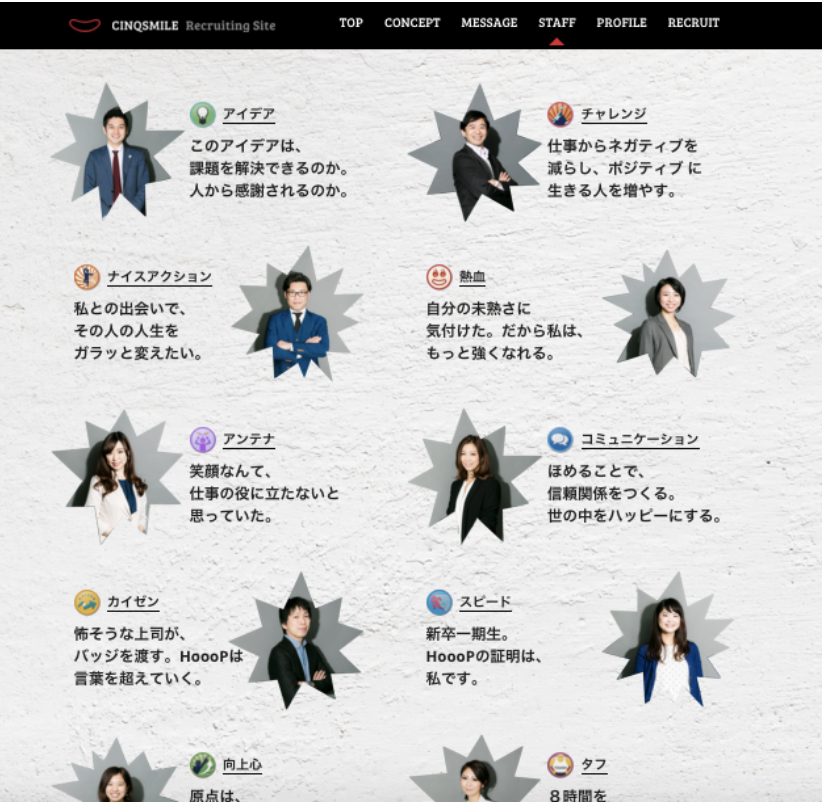The width and height of the screenshot is (824, 802).
Task: Click the text 自分の未熟さに気付けた。
Action: click(478, 320)
